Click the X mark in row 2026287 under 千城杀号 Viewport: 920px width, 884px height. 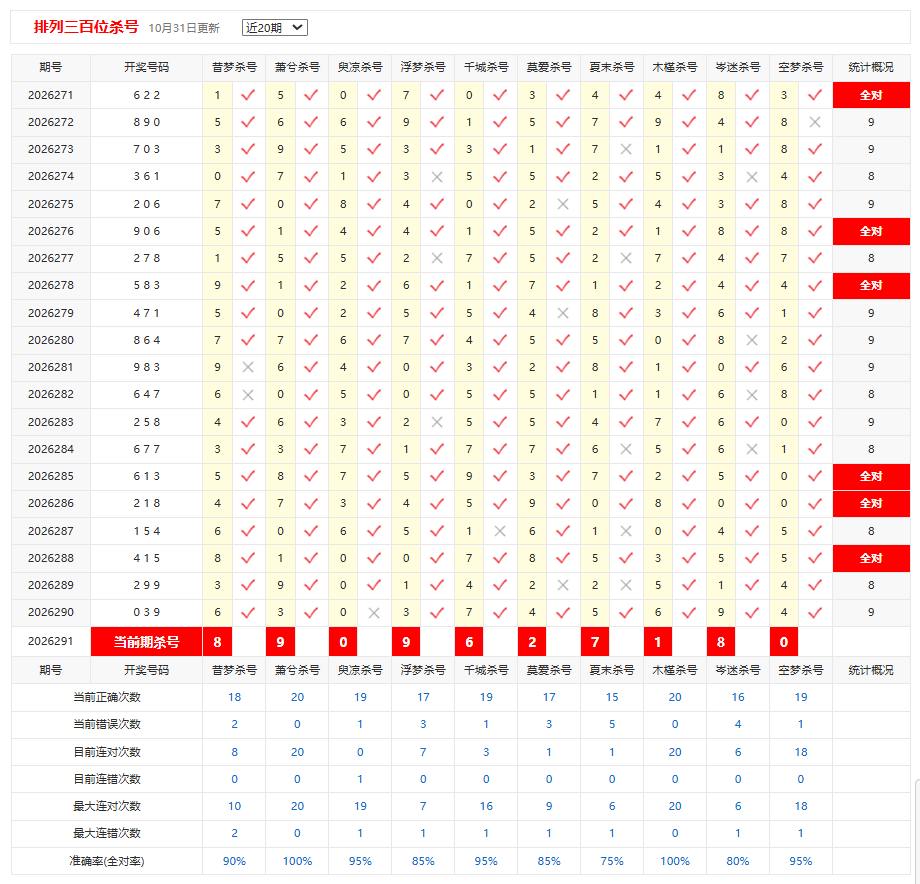click(x=500, y=531)
